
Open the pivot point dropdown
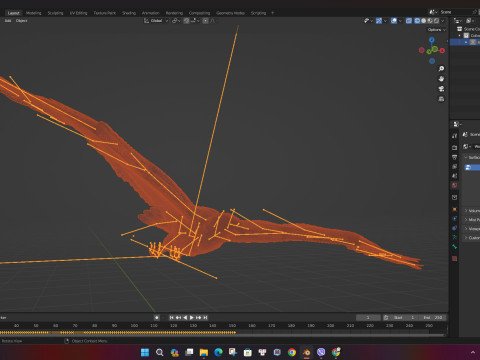click(176, 21)
